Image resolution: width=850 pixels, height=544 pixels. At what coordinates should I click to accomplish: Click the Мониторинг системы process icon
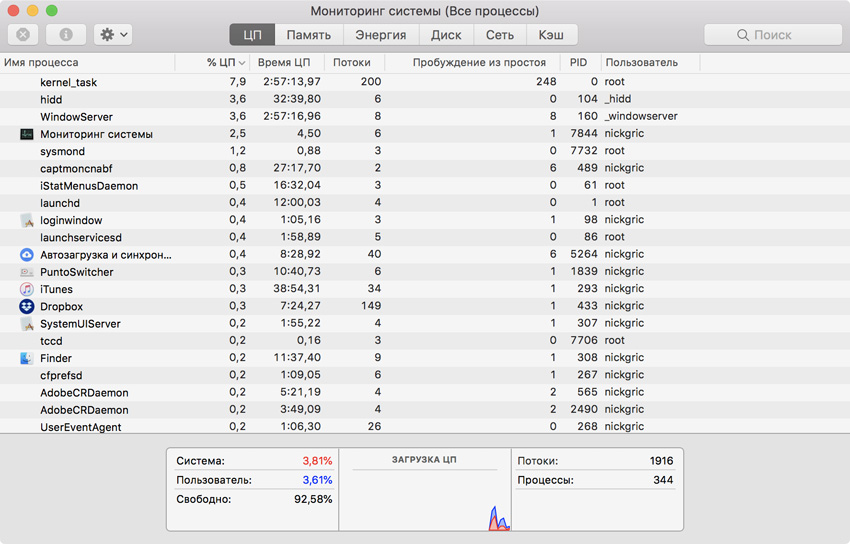(27, 134)
